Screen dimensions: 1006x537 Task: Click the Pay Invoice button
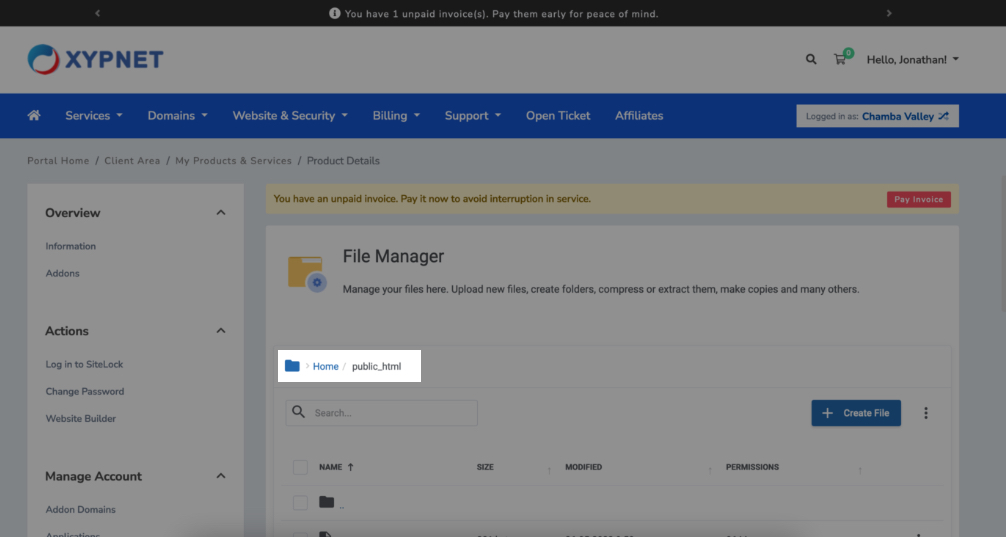tap(918, 199)
